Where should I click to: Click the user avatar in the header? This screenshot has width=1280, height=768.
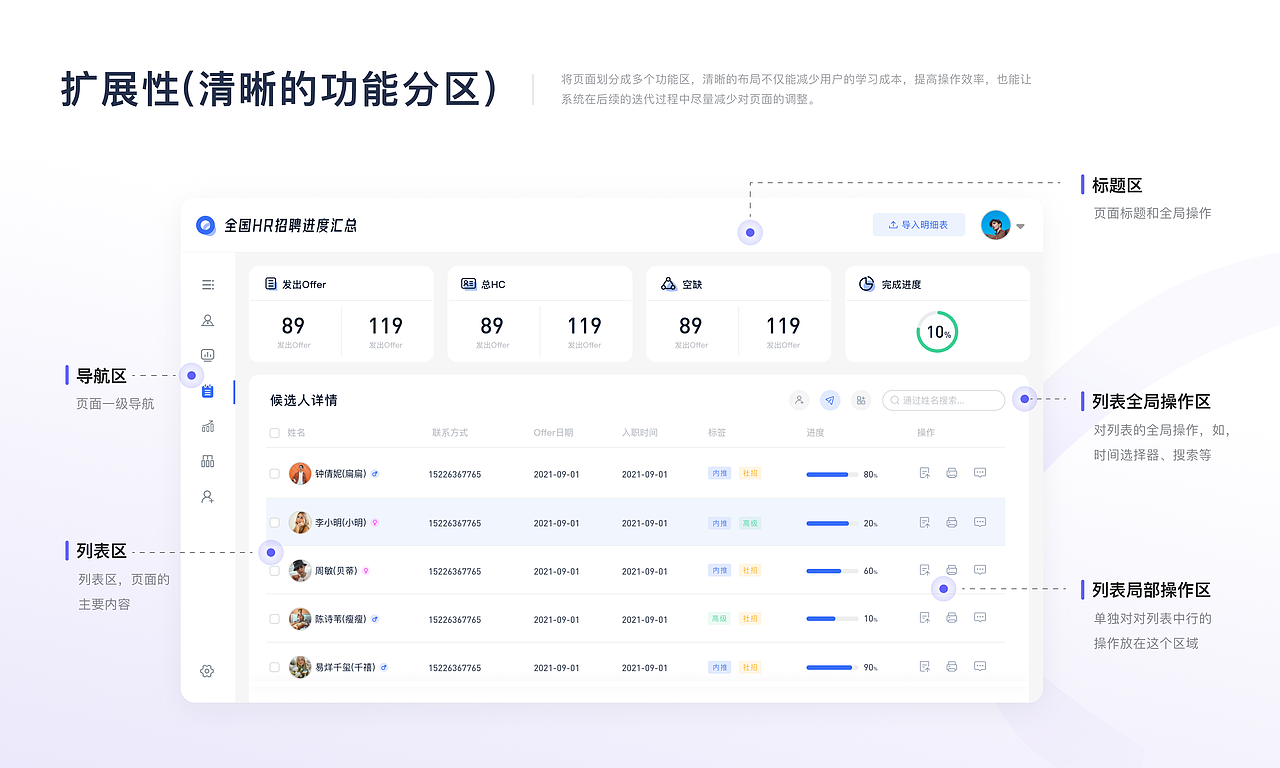pyautogui.click(x=995, y=225)
